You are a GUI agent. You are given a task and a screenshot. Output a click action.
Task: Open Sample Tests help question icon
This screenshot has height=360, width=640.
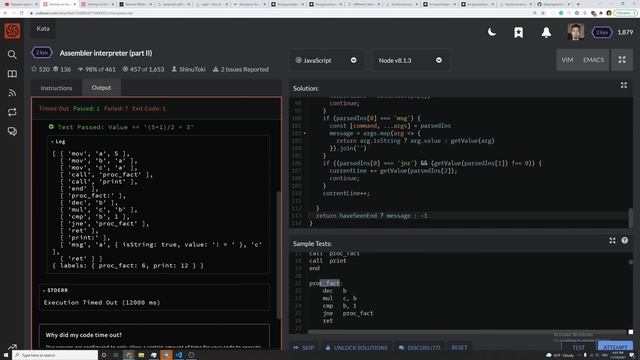[624, 240]
